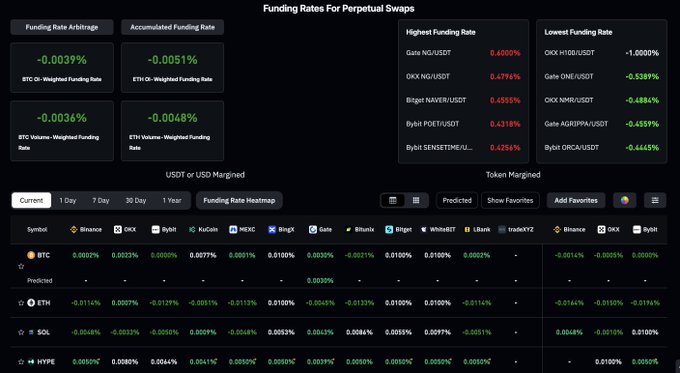The height and width of the screenshot is (373, 680).
Task: Select the 7 Day tab
Action: tap(101, 200)
